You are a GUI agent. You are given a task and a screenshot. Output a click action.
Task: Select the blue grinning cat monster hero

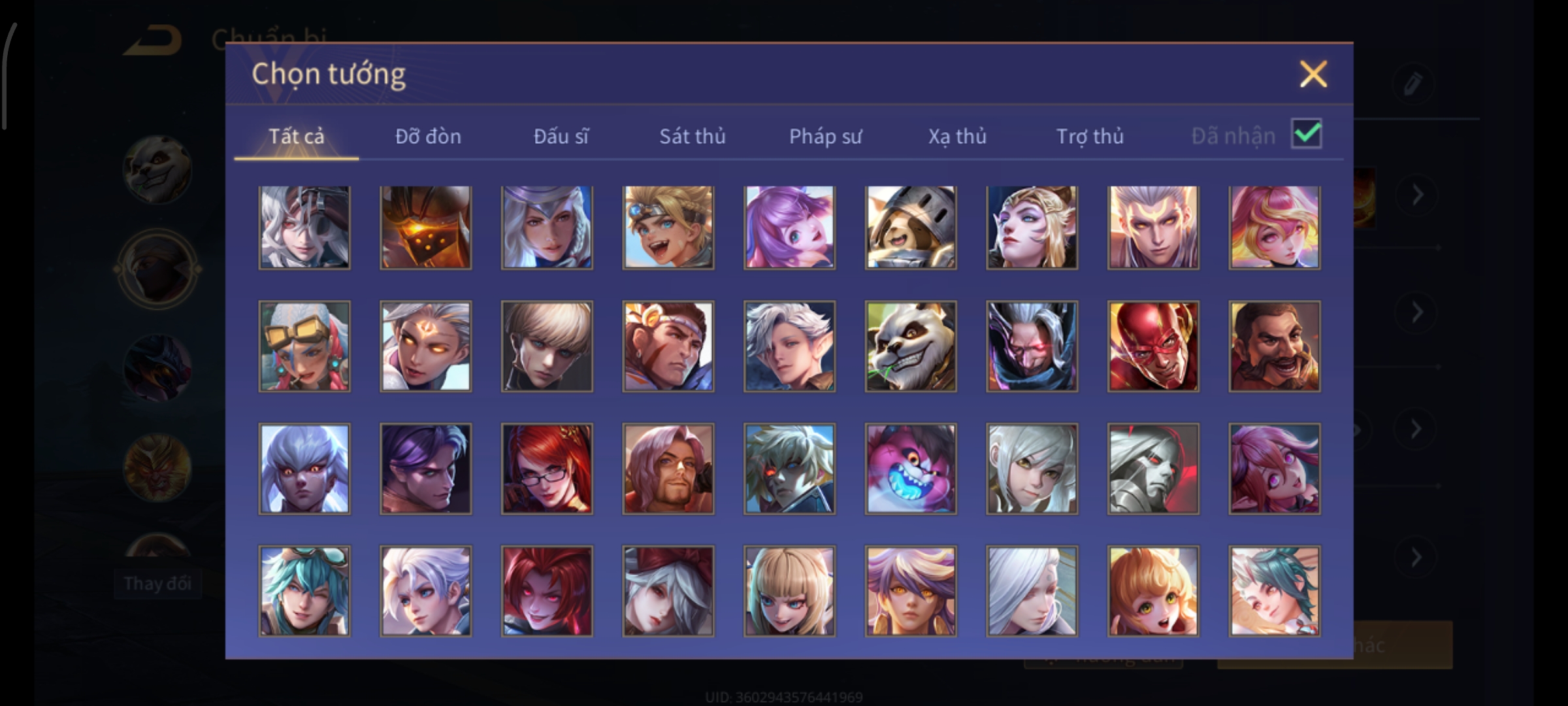(x=911, y=469)
